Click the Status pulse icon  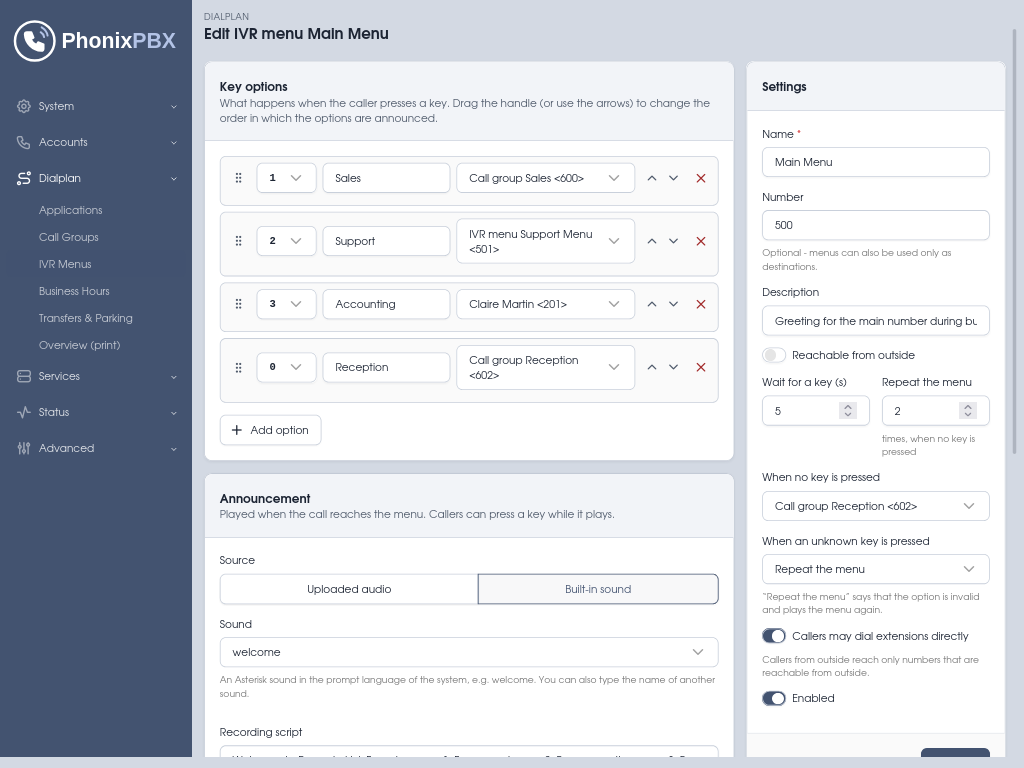24,412
